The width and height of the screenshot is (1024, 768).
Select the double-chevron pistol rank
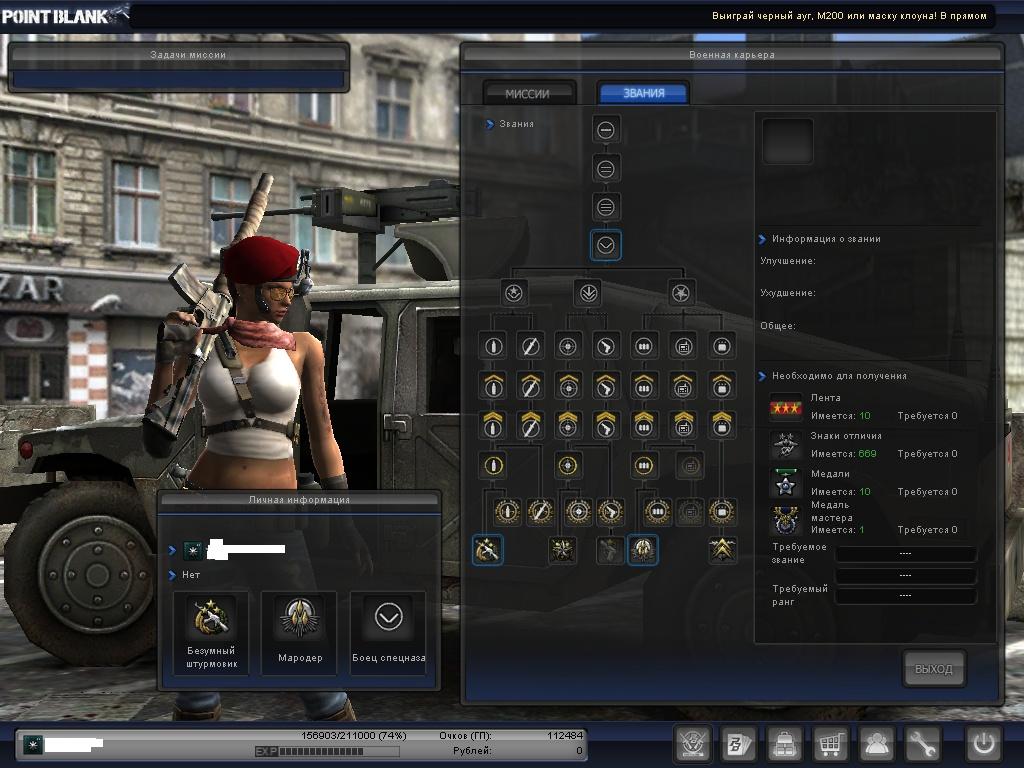605,424
